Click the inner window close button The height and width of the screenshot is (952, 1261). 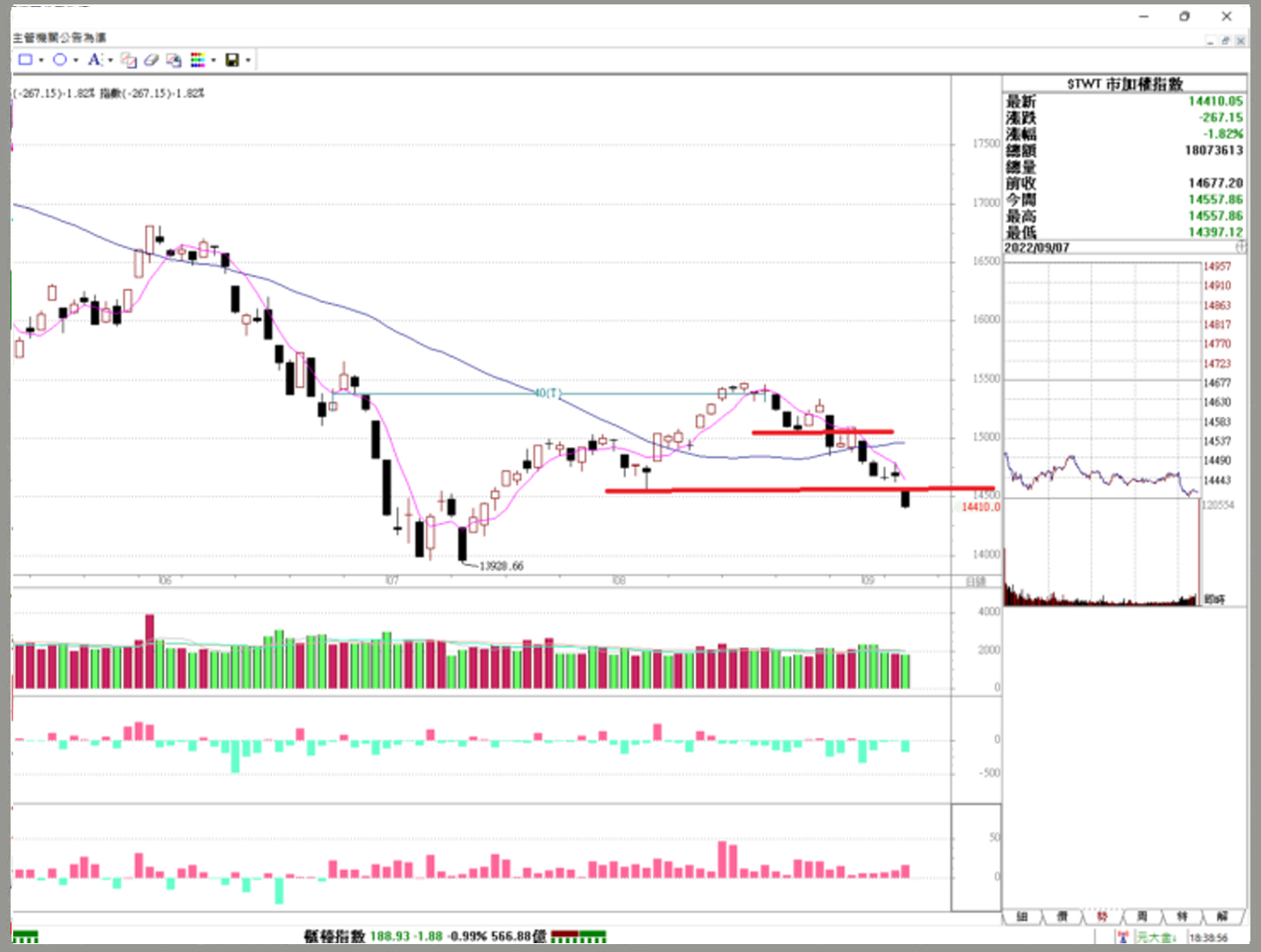click(1240, 41)
